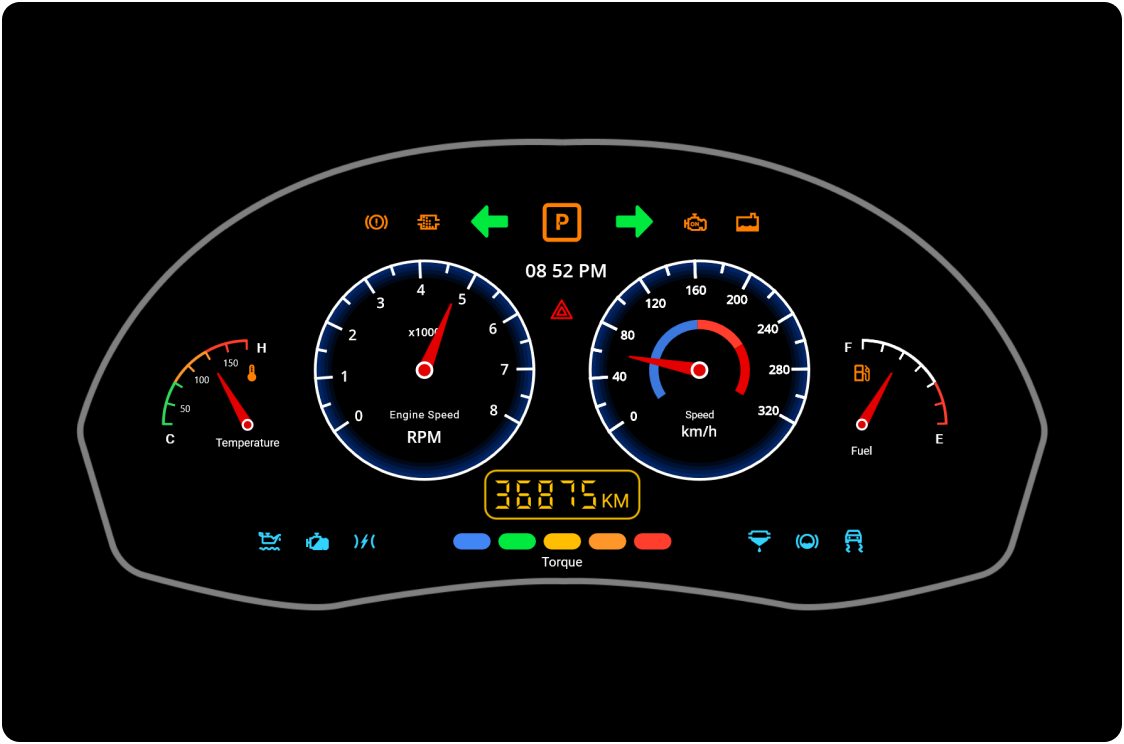
Task: Click the orange thermometer icon
Action: tap(252, 373)
